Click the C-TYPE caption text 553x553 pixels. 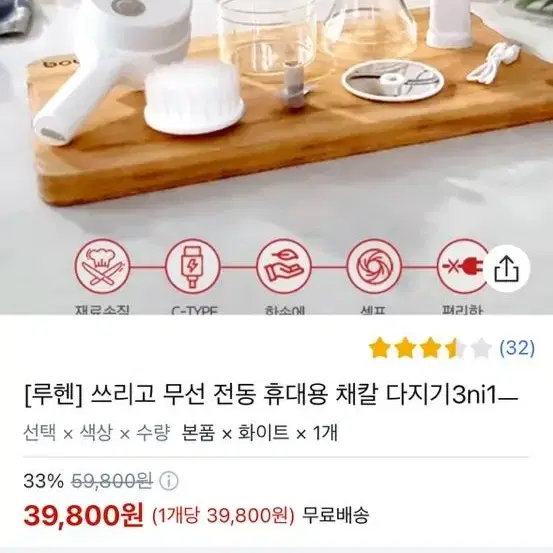194,310
